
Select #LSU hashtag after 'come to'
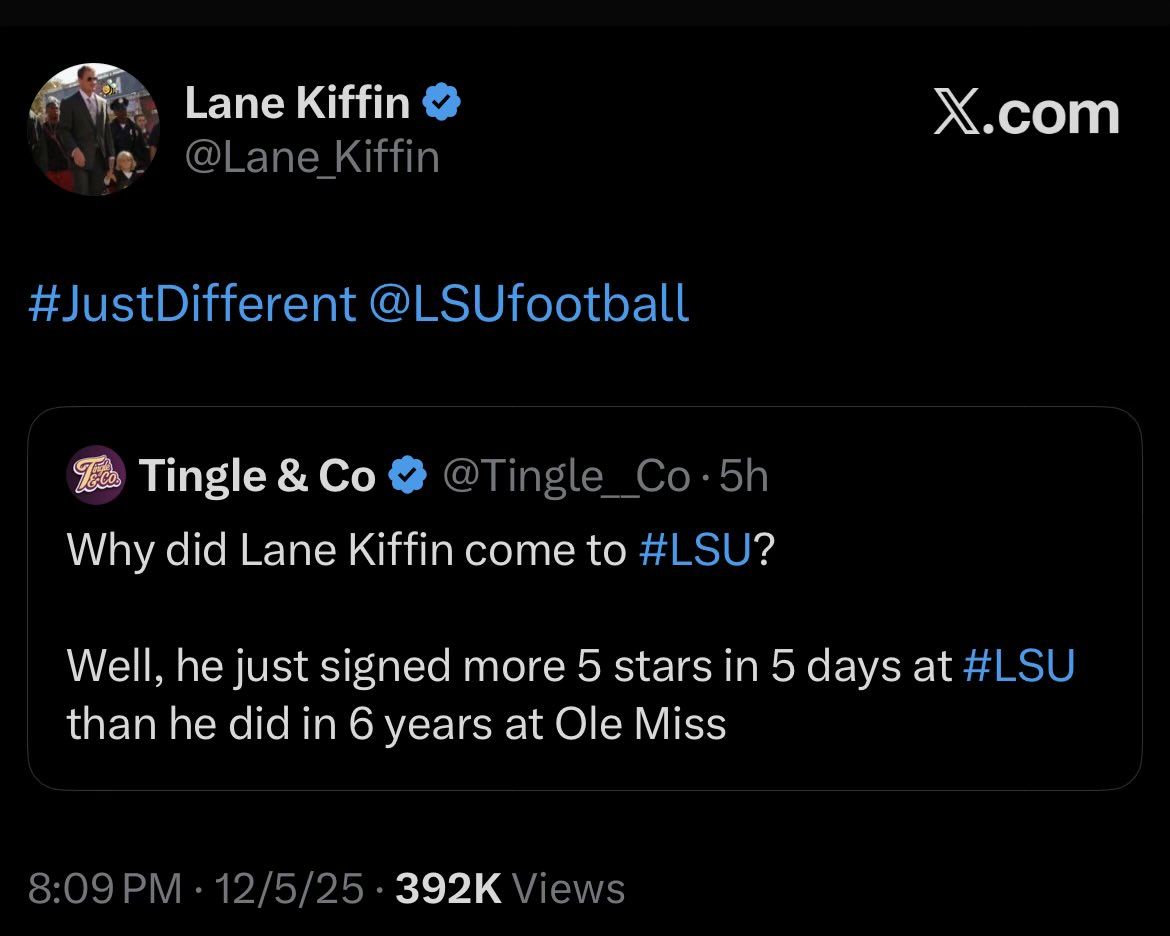693,551
